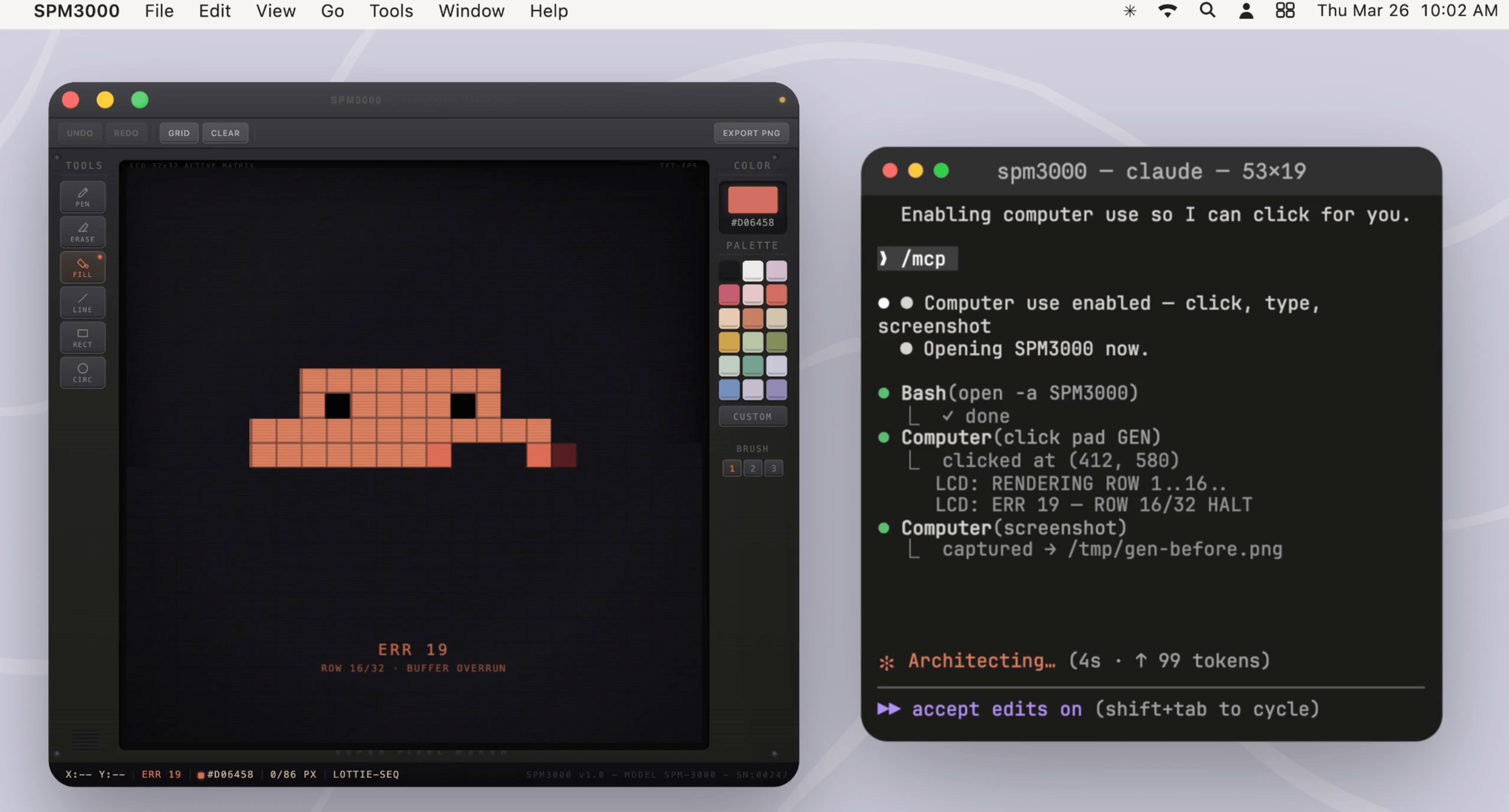1509x812 pixels.
Task: Select the Pen tool
Action: point(83,197)
